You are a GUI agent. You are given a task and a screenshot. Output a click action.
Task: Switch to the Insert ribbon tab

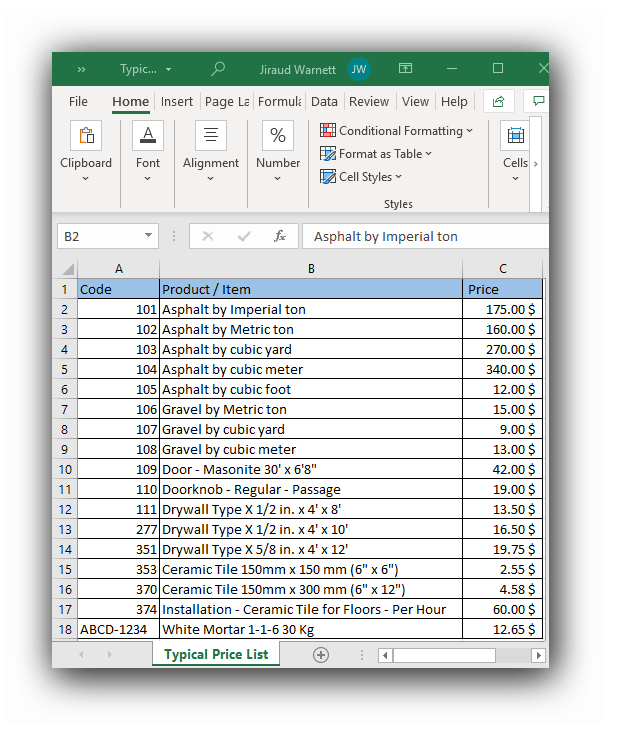point(177,102)
